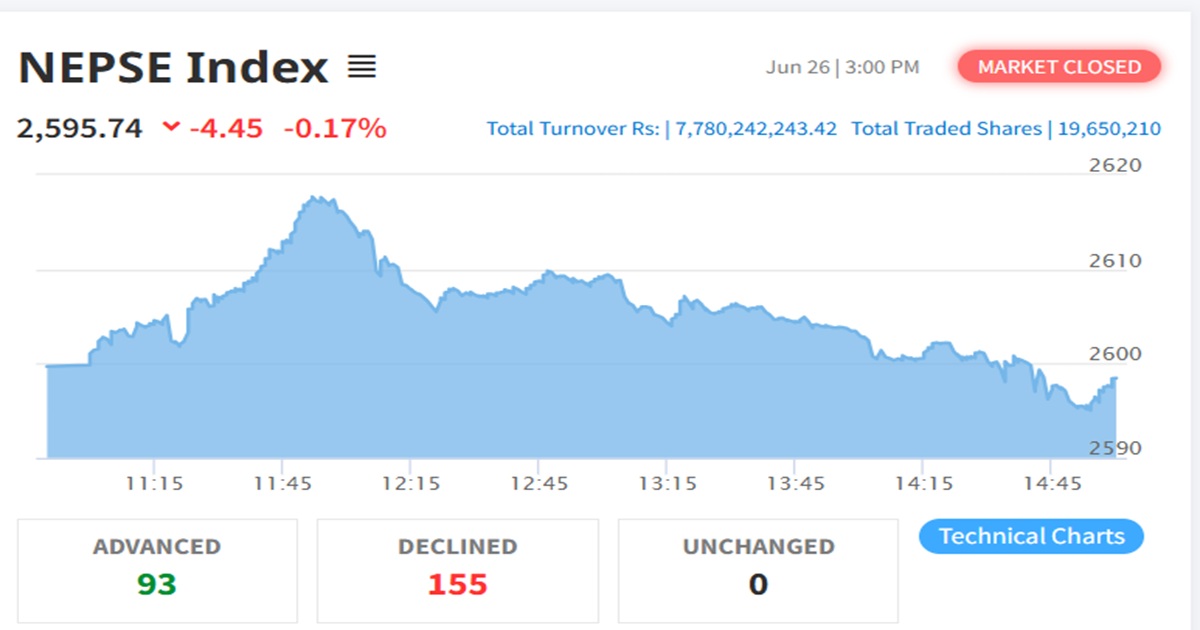Viewport: 1200px width, 630px height.
Task: Click the Technical Charts button
Action: coord(1031,536)
